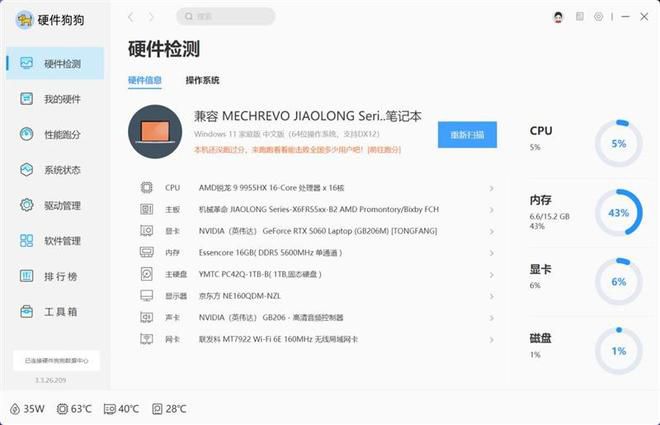Click the Windows 11 家庭版 system text
The width and height of the screenshot is (660, 425).
tap(287, 134)
